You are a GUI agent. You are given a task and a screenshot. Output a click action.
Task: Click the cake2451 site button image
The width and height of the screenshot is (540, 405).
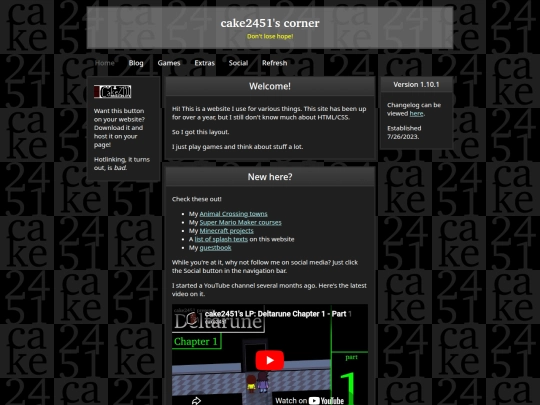(113, 92)
